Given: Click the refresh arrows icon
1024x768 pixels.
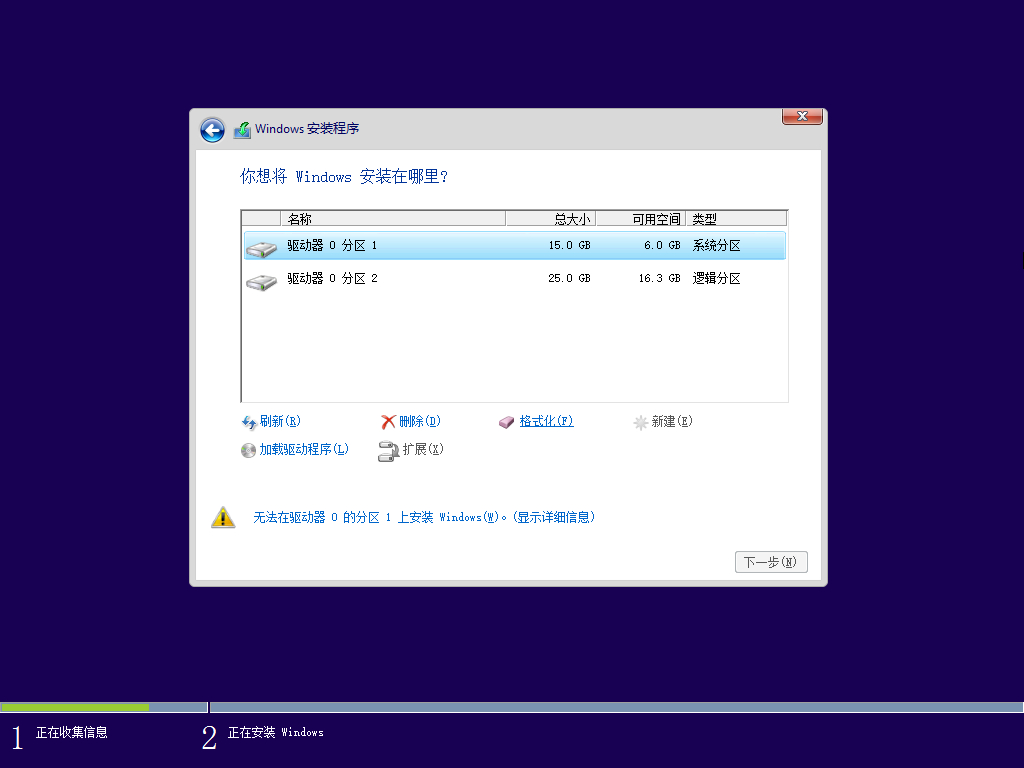Looking at the screenshot, I should pos(249,423).
